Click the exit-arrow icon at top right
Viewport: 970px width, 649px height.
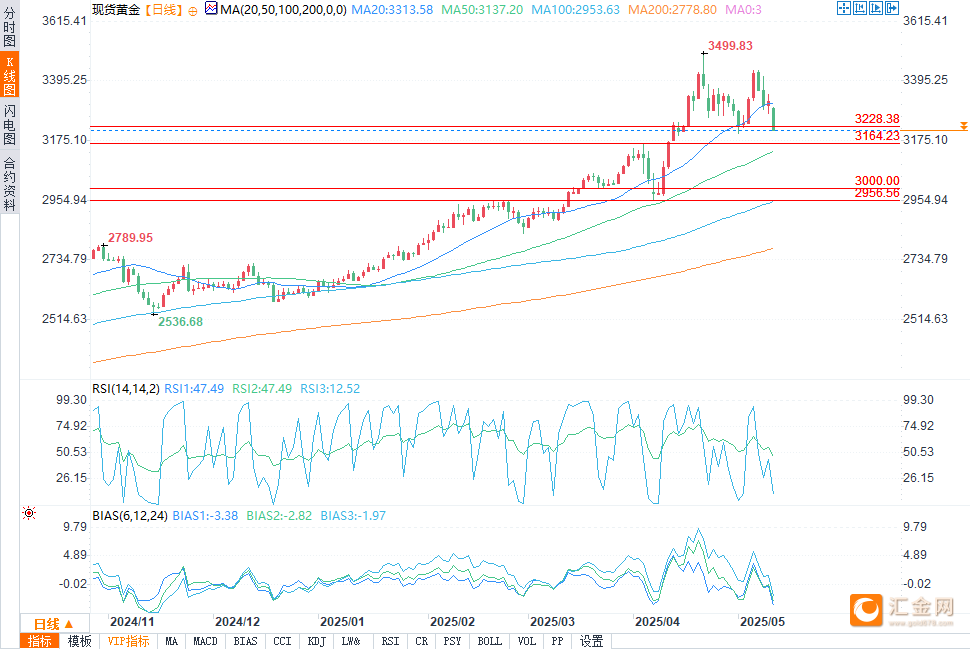[891, 8]
